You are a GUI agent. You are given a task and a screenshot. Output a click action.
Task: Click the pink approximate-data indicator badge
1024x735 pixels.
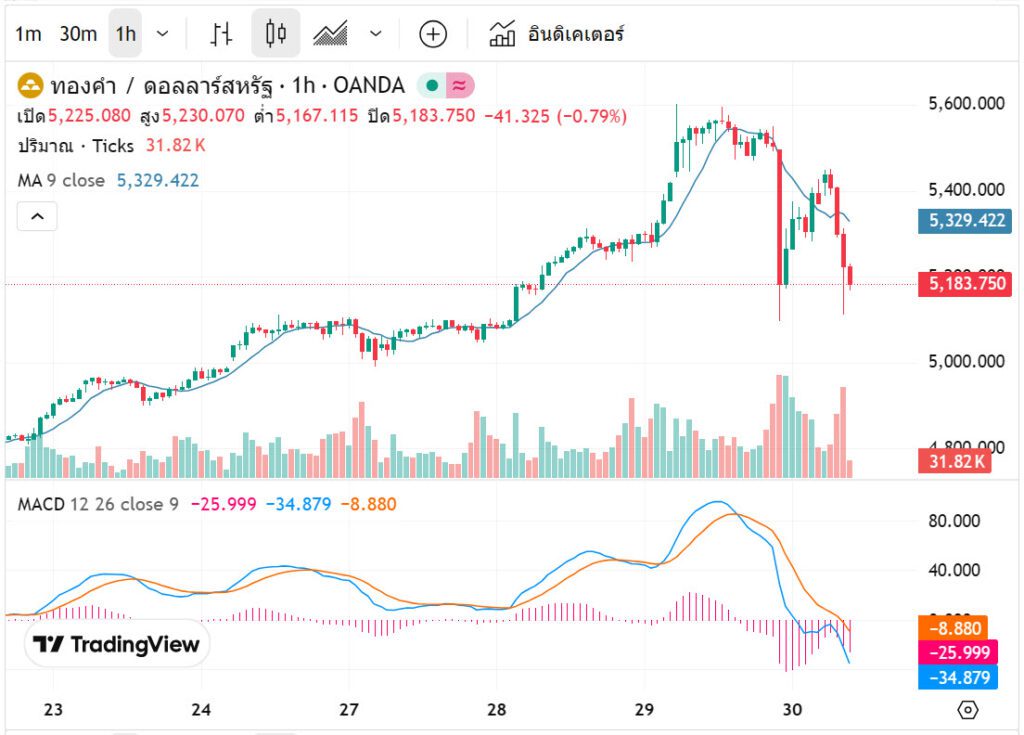point(460,85)
